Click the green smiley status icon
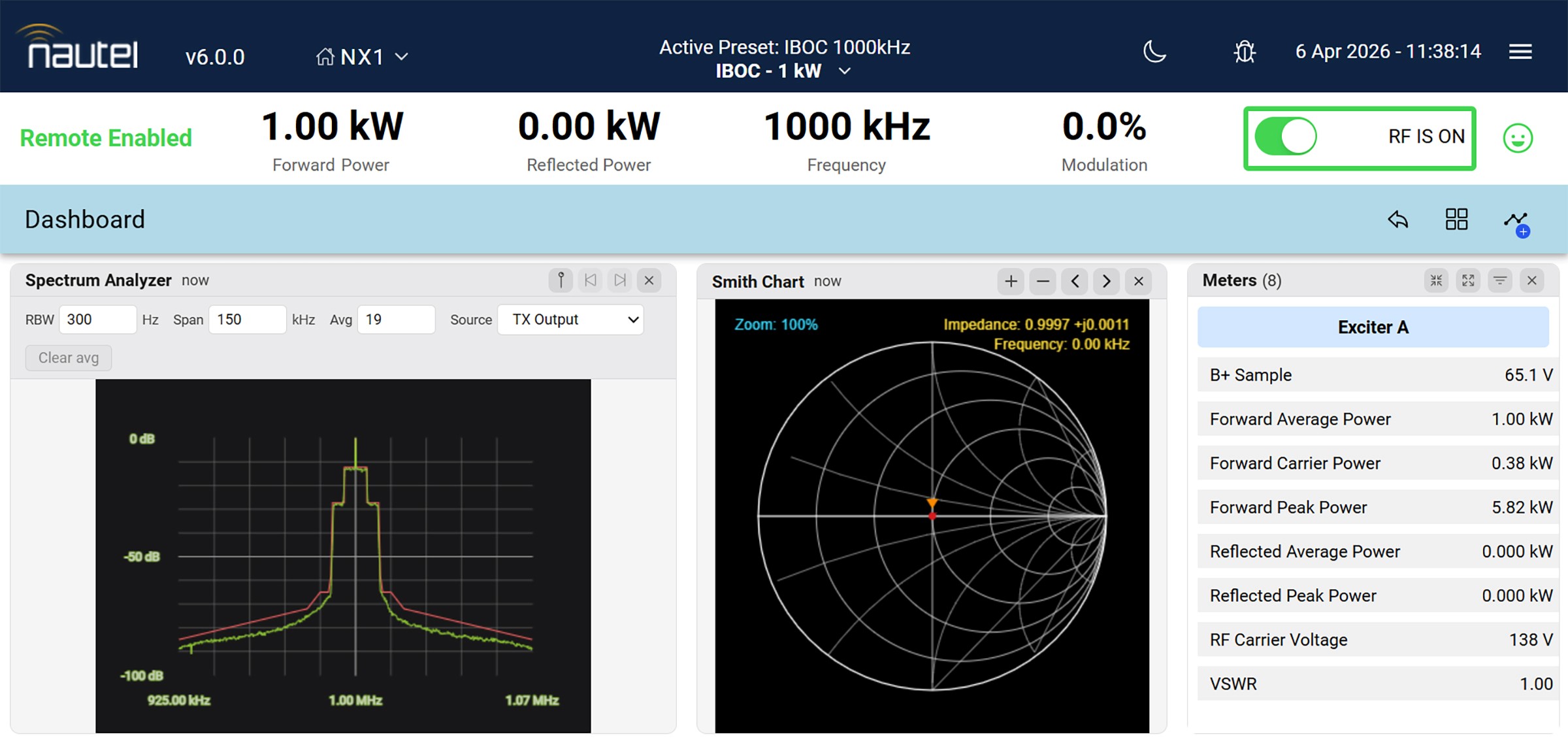 tap(1518, 138)
